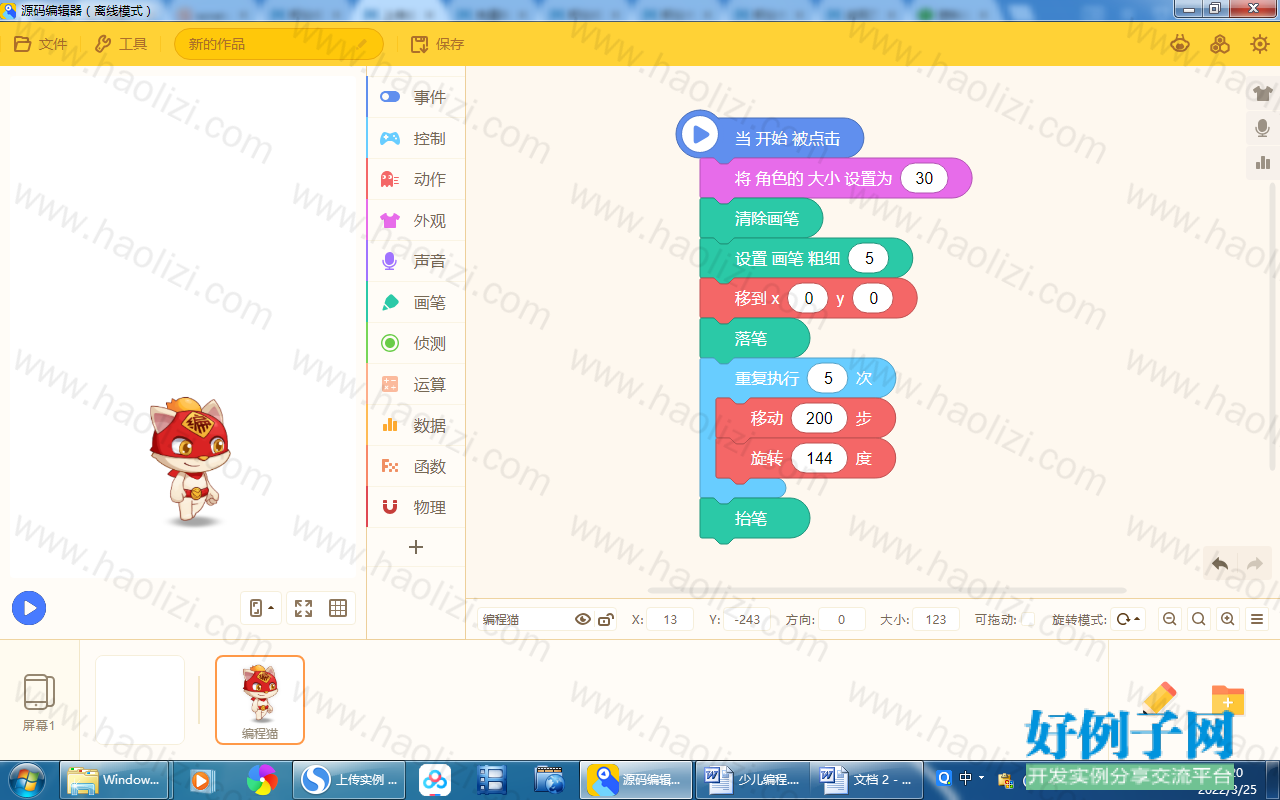This screenshot has width=1280, height=800.
Task: Click the Y coordinate field showing -243
Action: pos(747,619)
